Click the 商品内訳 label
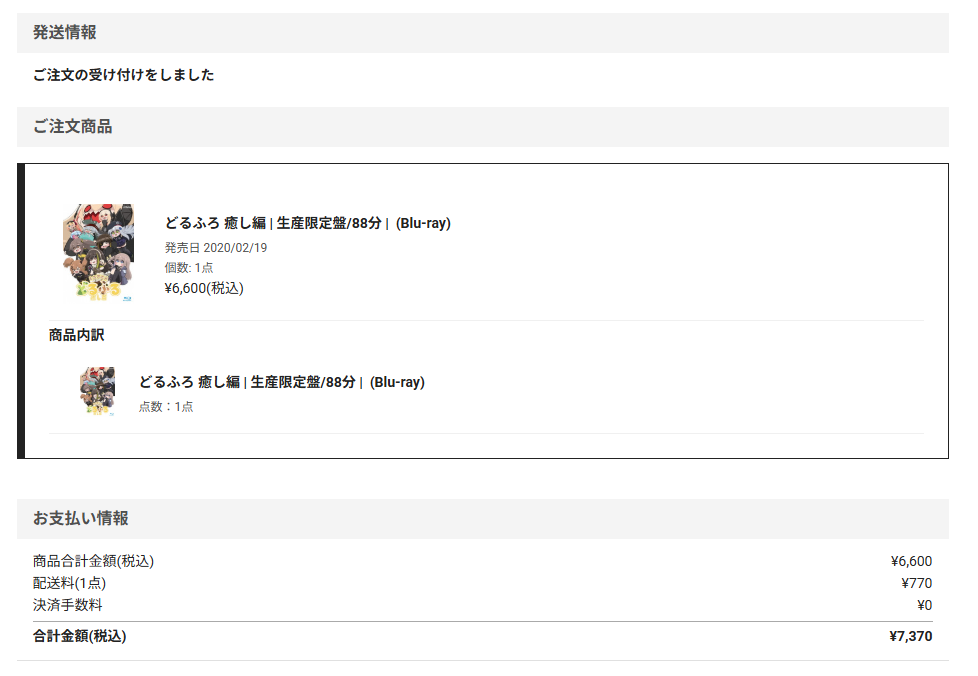Viewport: 978px width, 676px height. tap(76, 335)
